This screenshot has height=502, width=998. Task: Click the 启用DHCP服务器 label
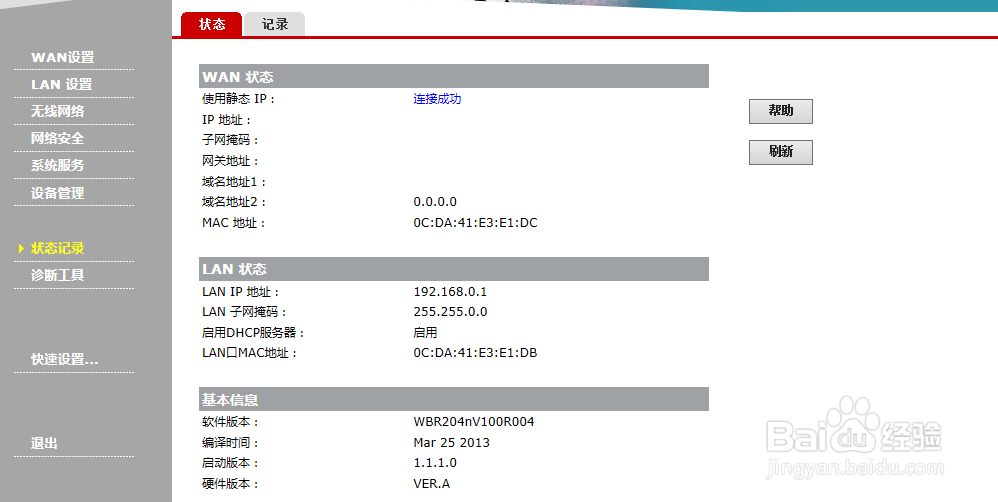click(x=253, y=333)
